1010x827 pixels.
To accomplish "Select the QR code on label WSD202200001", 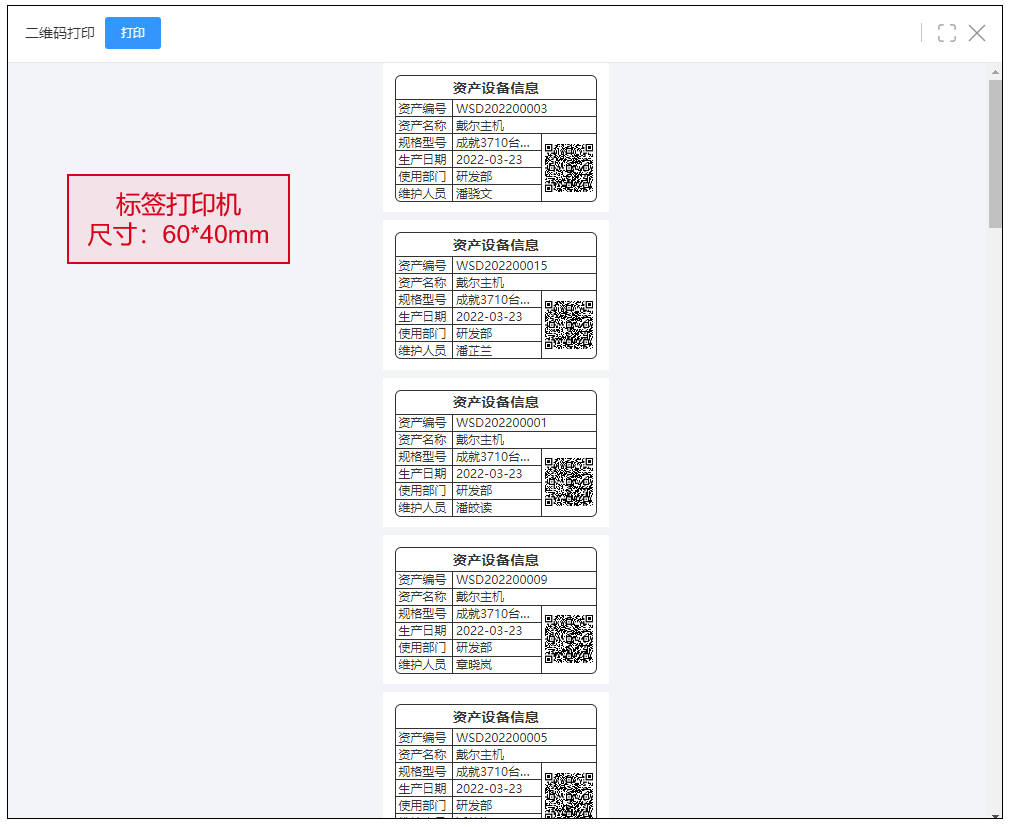I will click(x=569, y=482).
